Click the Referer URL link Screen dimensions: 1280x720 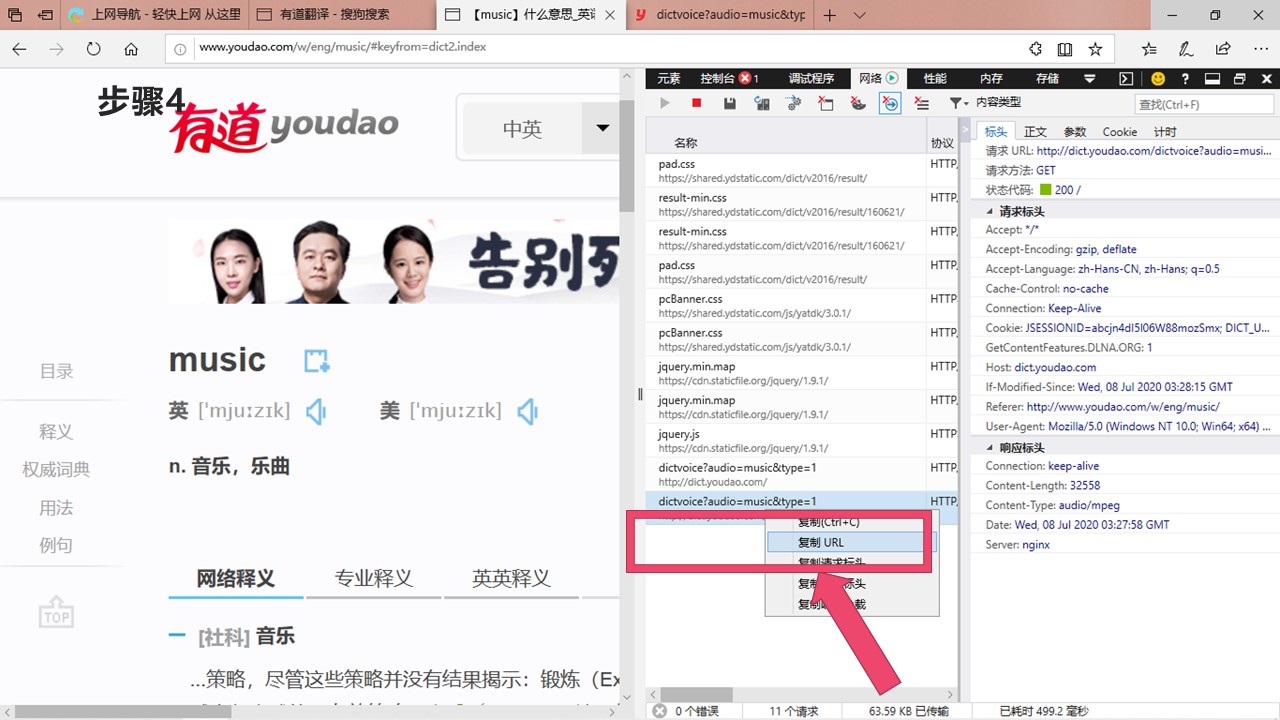coord(1123,407)
